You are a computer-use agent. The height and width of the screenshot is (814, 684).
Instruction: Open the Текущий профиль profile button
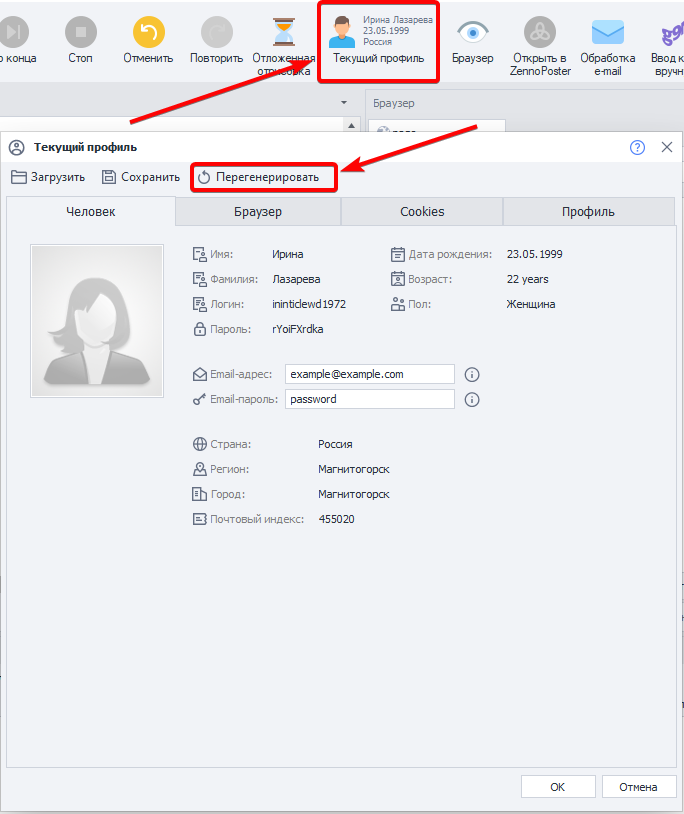tap(378, 40)
